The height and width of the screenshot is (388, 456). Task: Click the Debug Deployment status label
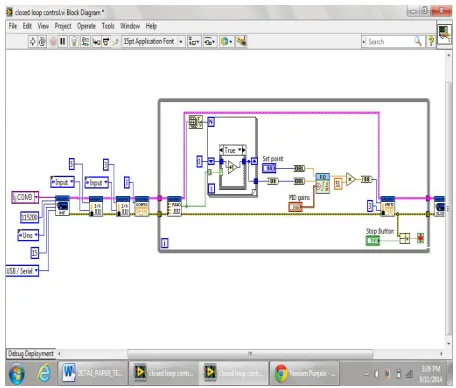(31, 353)
